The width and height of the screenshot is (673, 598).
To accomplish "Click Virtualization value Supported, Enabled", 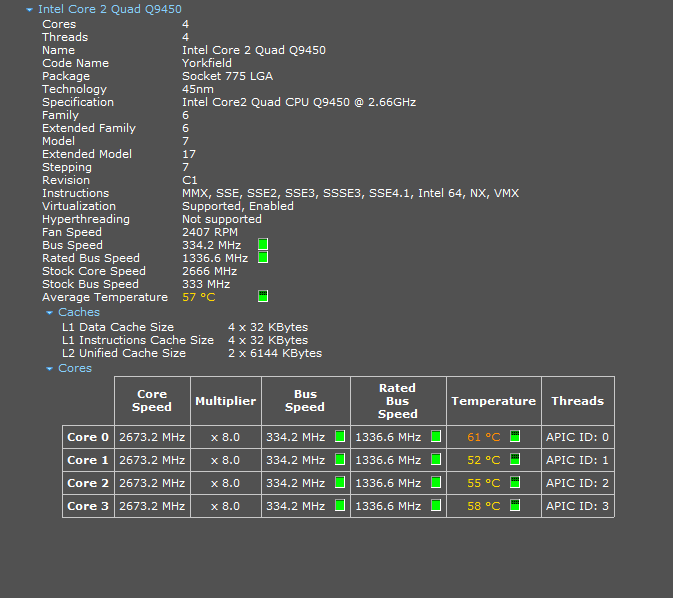I will pyautogui.click(x=238, y=206).
